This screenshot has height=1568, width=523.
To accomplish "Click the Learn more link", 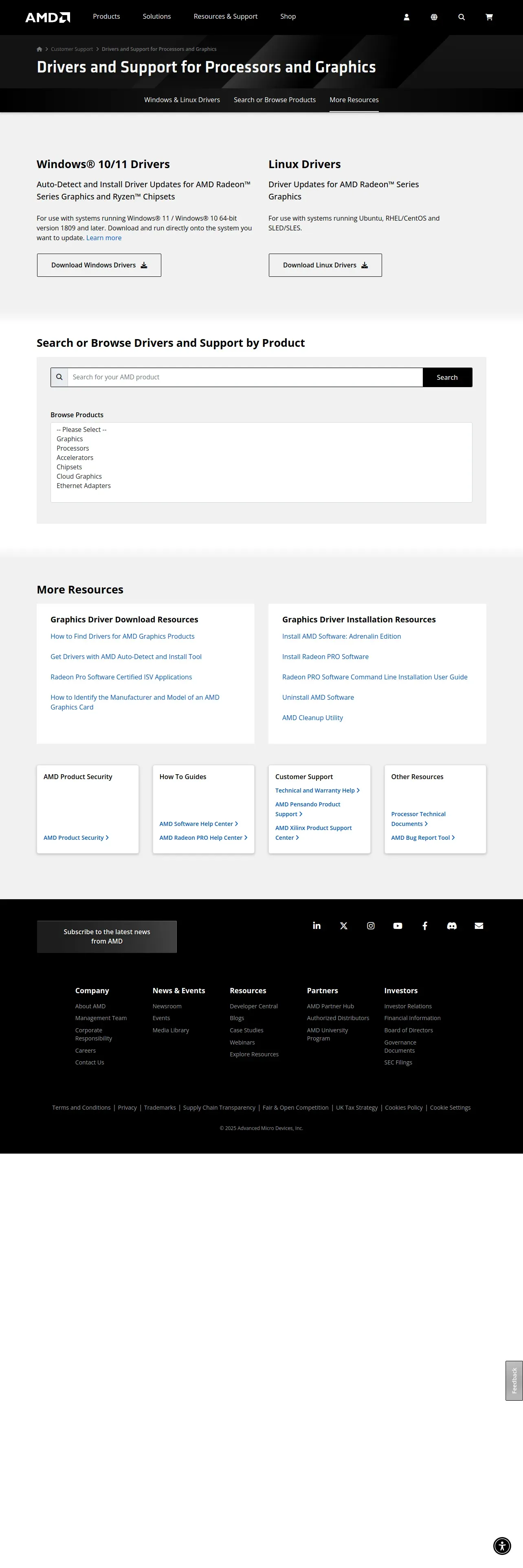I will pos(103,238).
